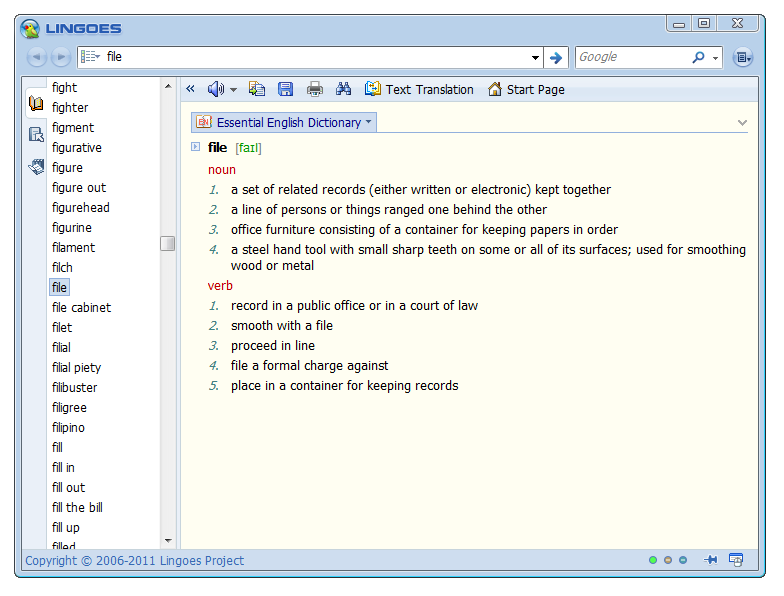Image resolution: width=784 pixels, height=596 pixels.
Task: Select 'figurative' in word list
Action: 76,148
